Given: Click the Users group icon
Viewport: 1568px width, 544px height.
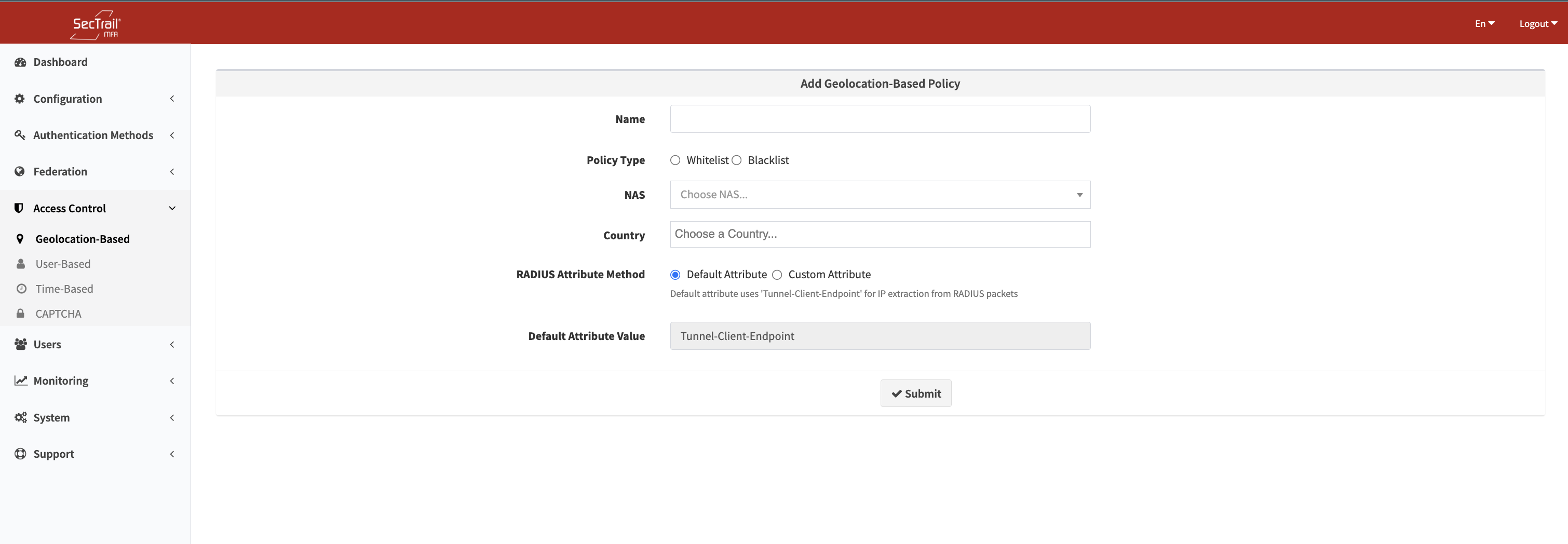Looking at the screenshot, I should tap(20, 344).
